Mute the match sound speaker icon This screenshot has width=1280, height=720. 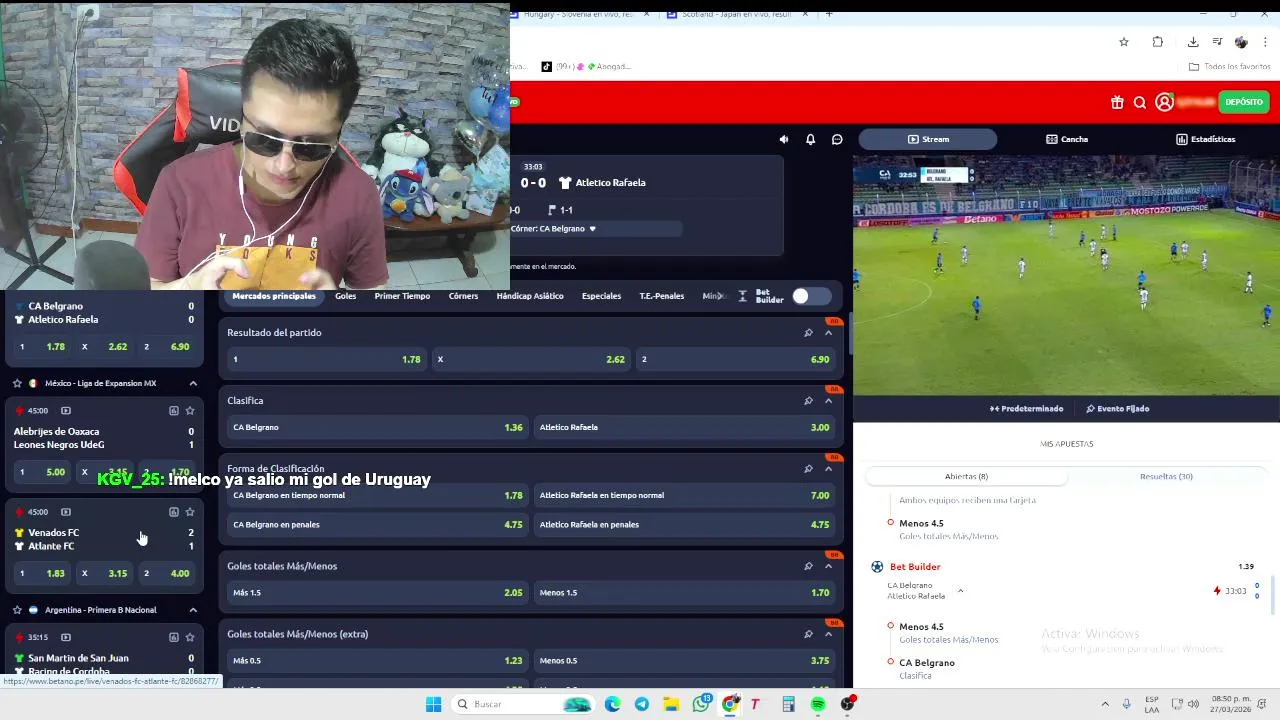tap(784, 139)
